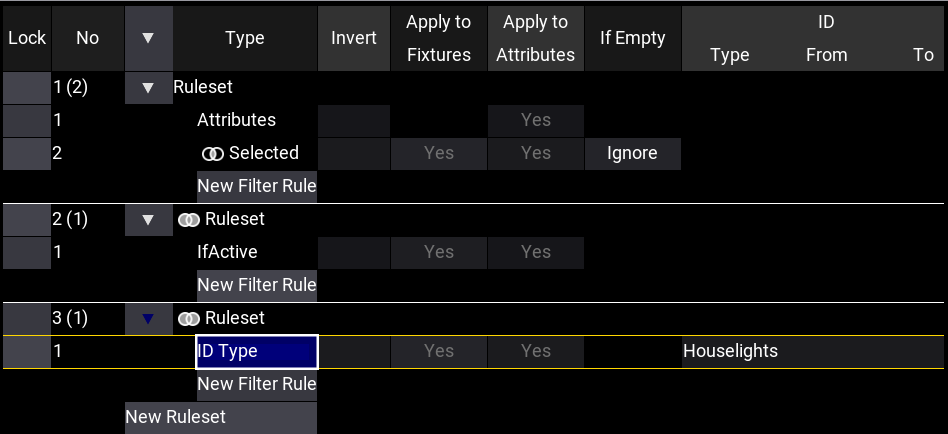Click the Invert column header

[x=354, y=38]
